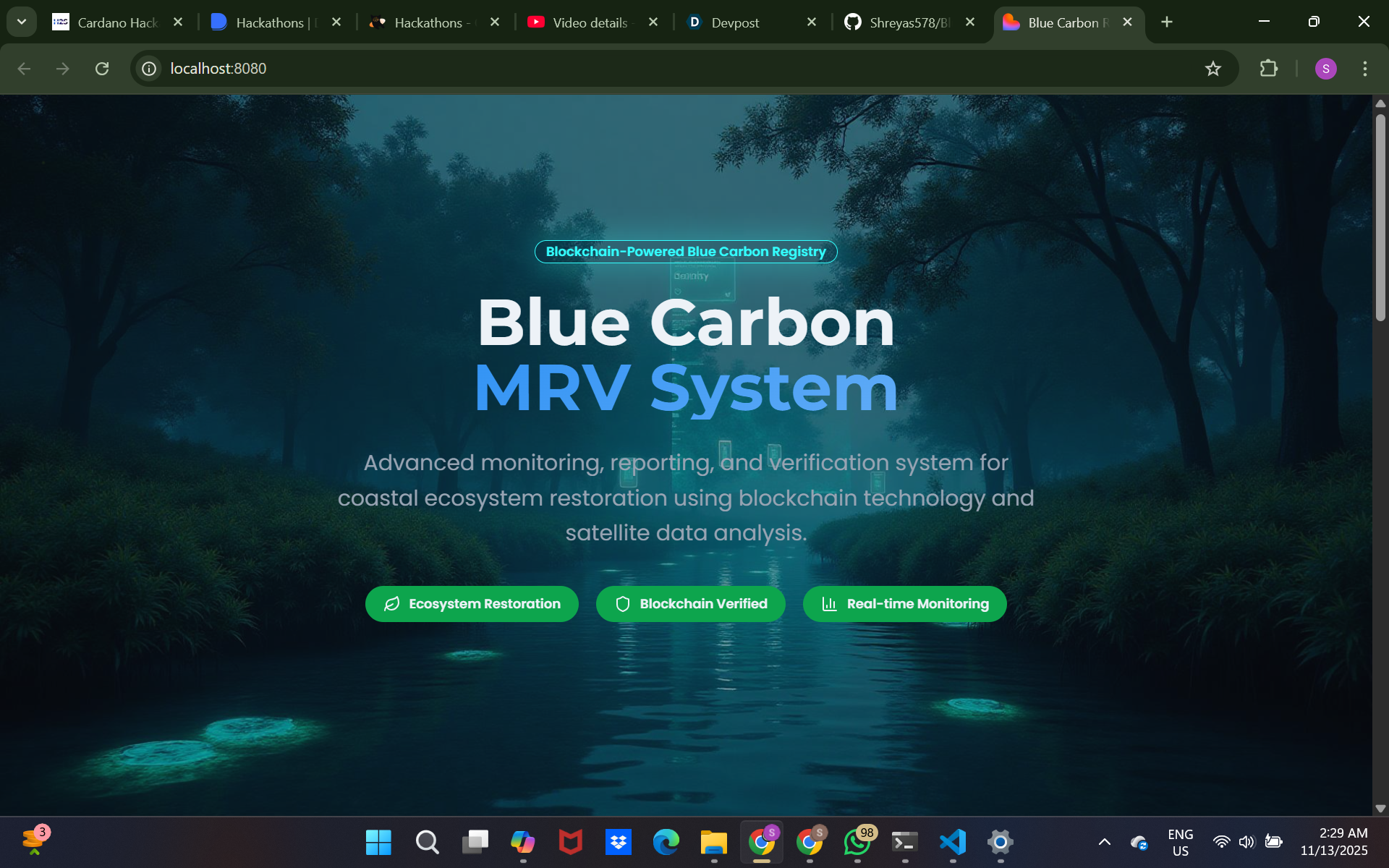Click the page vertical scrollbar thumb

tap(1380, 217)
